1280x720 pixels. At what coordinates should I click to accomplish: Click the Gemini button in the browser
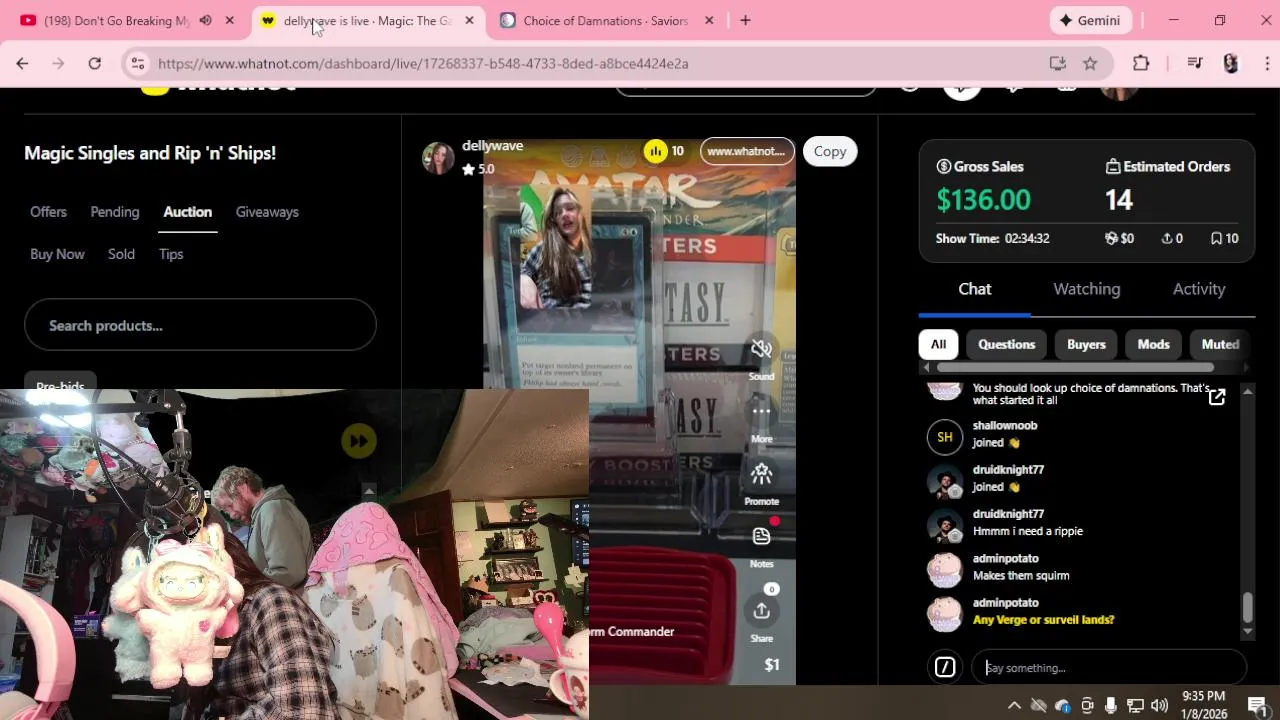(1091, 20)
